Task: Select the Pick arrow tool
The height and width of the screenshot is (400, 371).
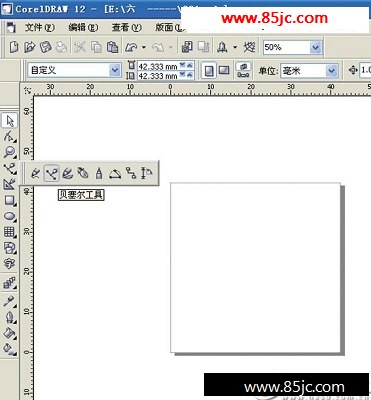Action: (10, 120)
